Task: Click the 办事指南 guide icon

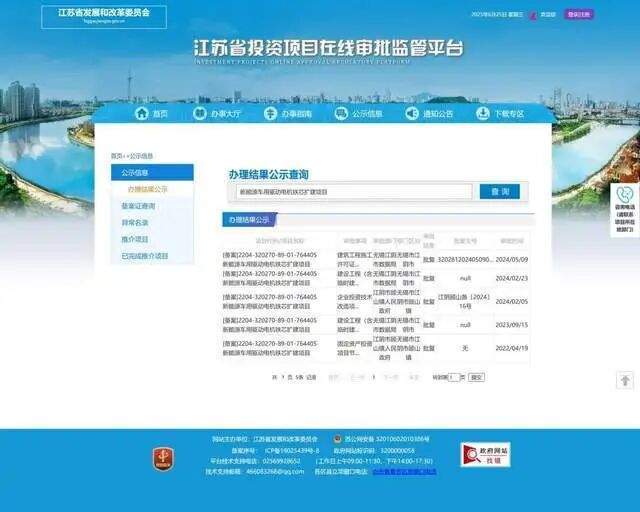Action: 271,114
